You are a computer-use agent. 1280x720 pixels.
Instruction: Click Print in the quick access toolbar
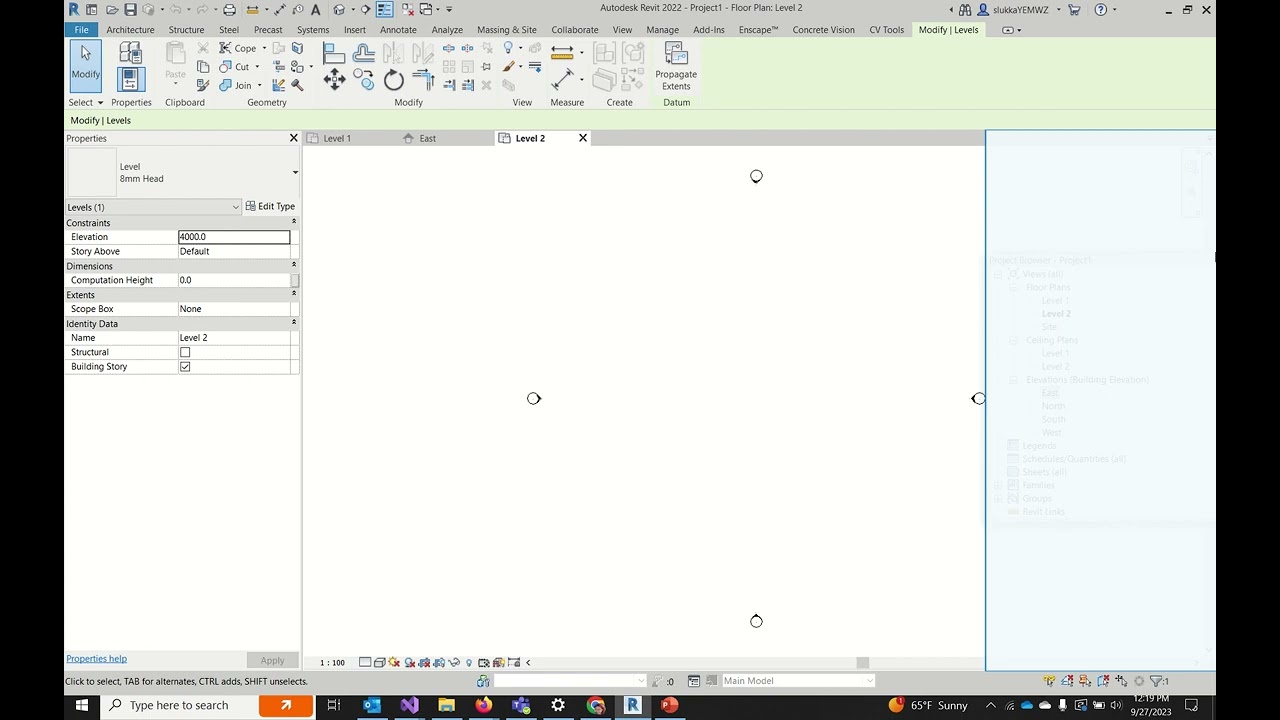(x=229, y=10)
